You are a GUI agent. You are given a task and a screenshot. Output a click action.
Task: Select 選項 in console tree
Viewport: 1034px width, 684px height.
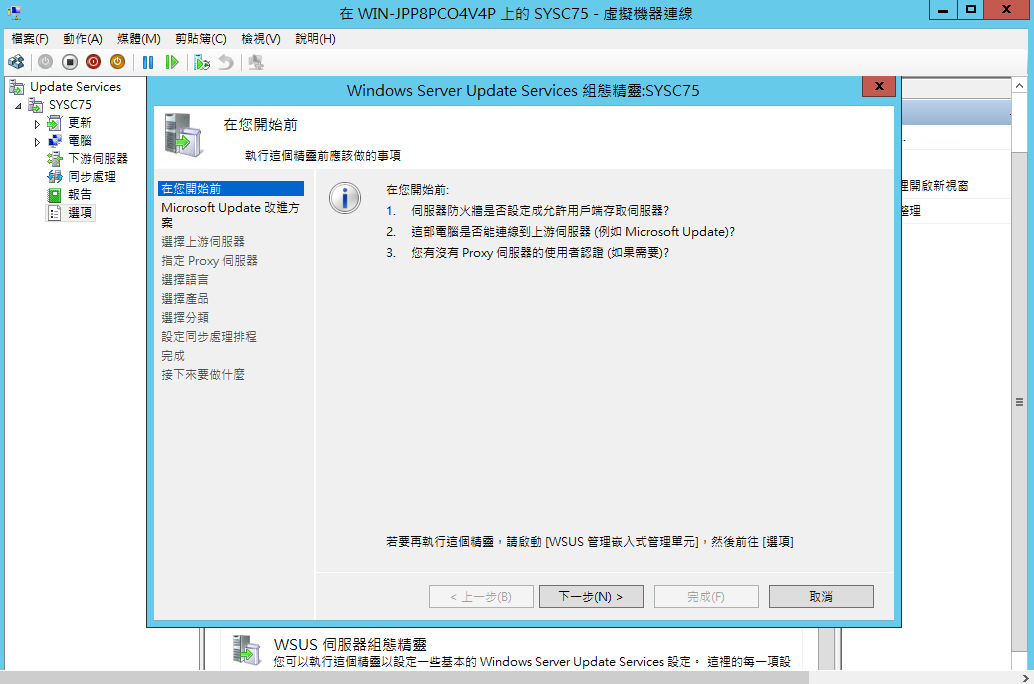(80, 212)
